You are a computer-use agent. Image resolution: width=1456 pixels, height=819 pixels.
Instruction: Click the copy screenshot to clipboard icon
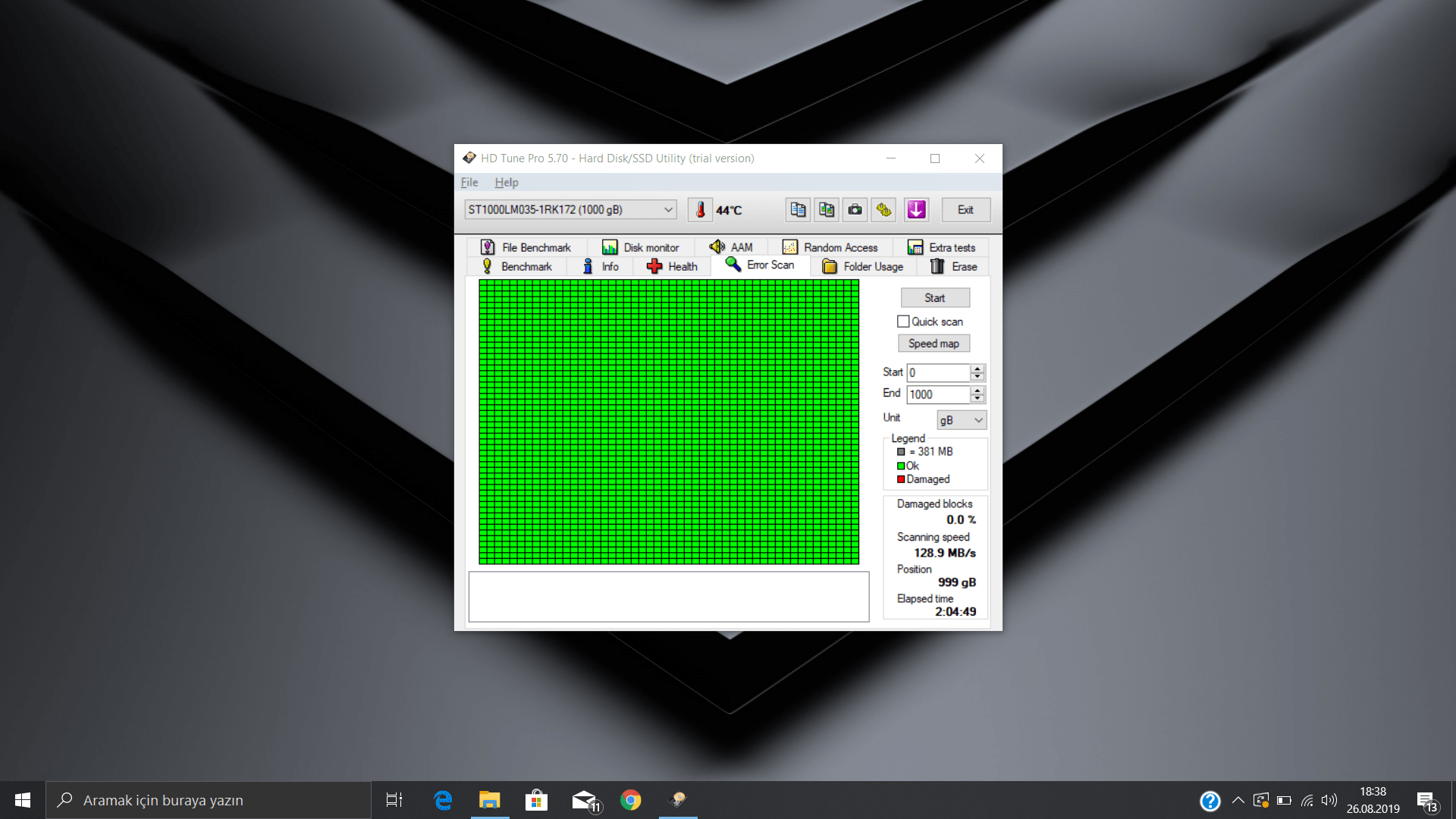(826, 209)
